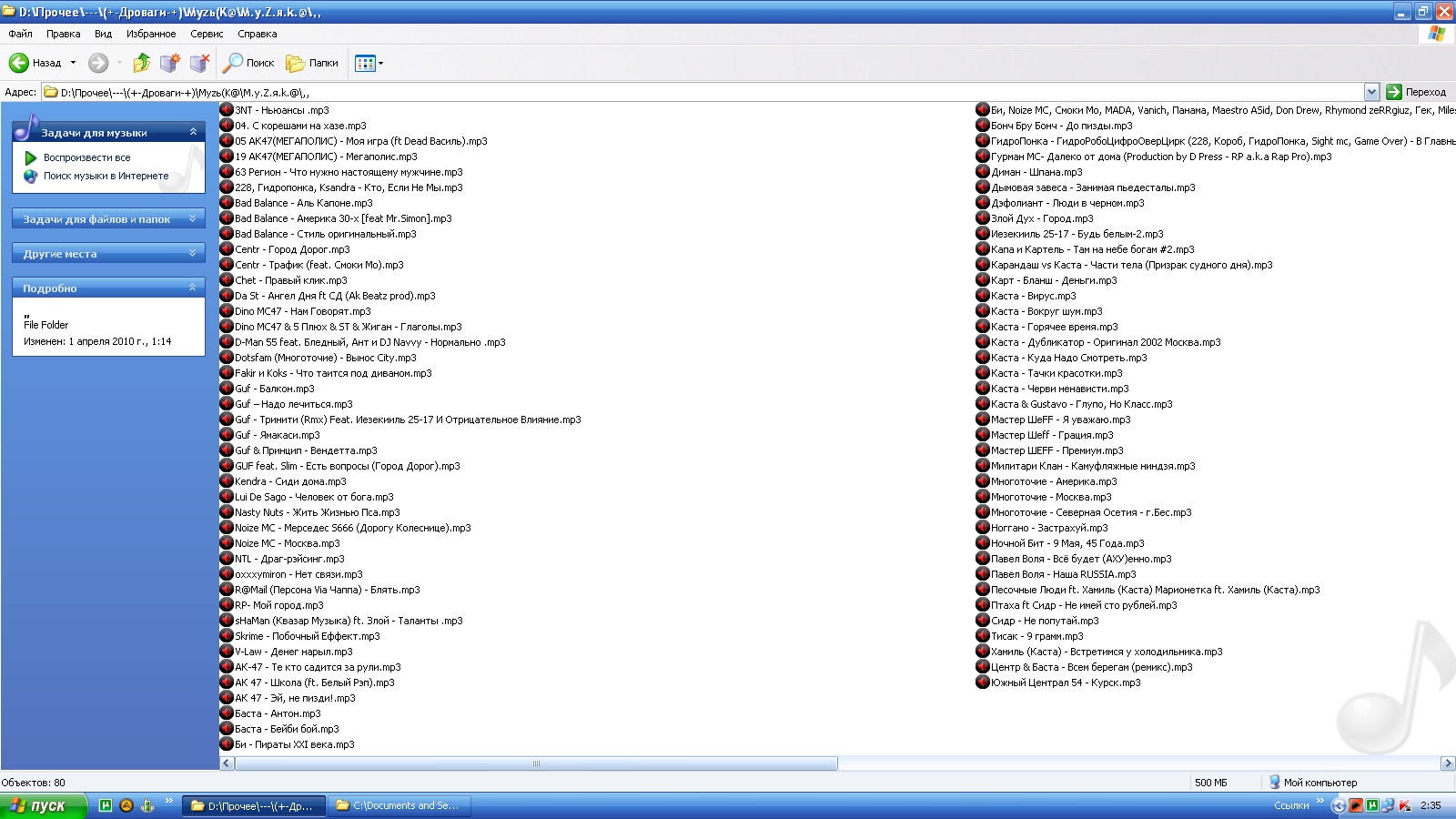Select icon of 'Многоточие - Москва.mp3'
Image resolution: width=1456 pixels, height=819 pixels.
[x=983, y=497]
